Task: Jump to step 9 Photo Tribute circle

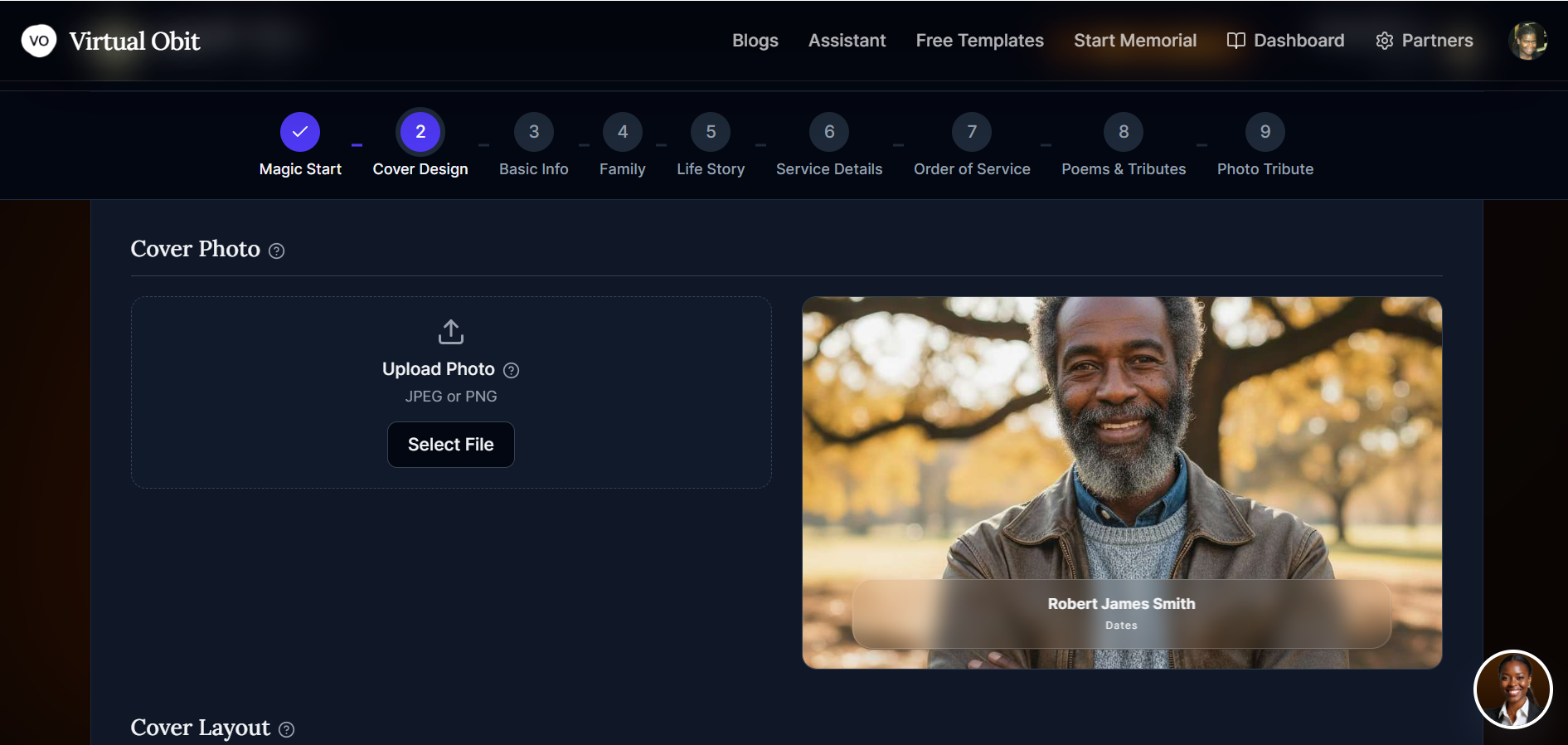Action: [x=1265, y=132]
